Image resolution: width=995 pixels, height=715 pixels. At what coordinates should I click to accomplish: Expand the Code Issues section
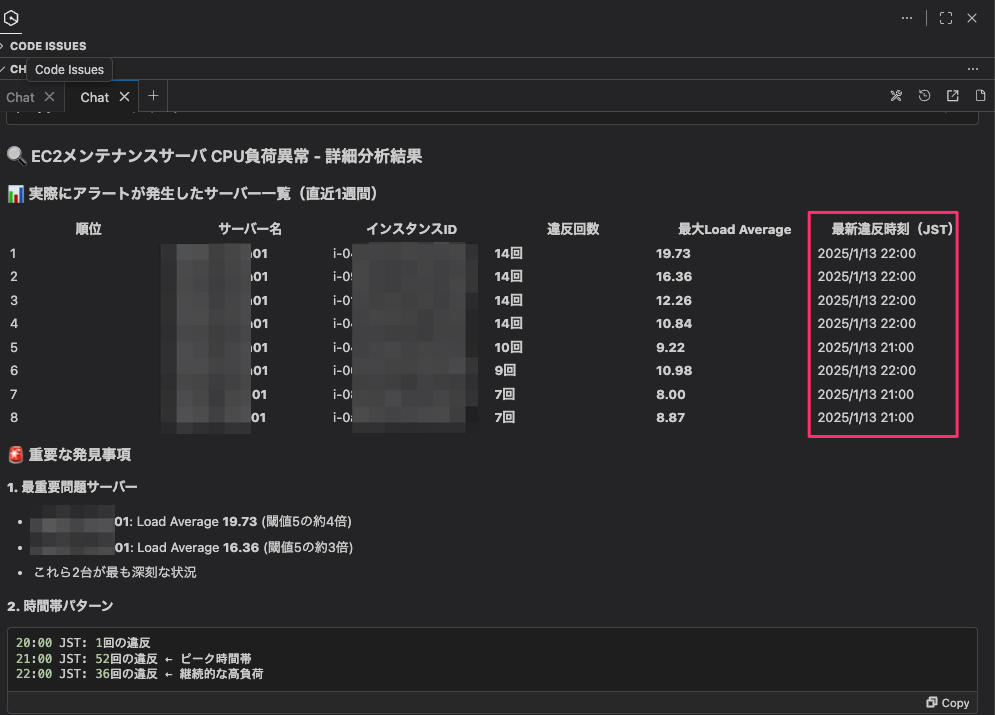point(3,46)
